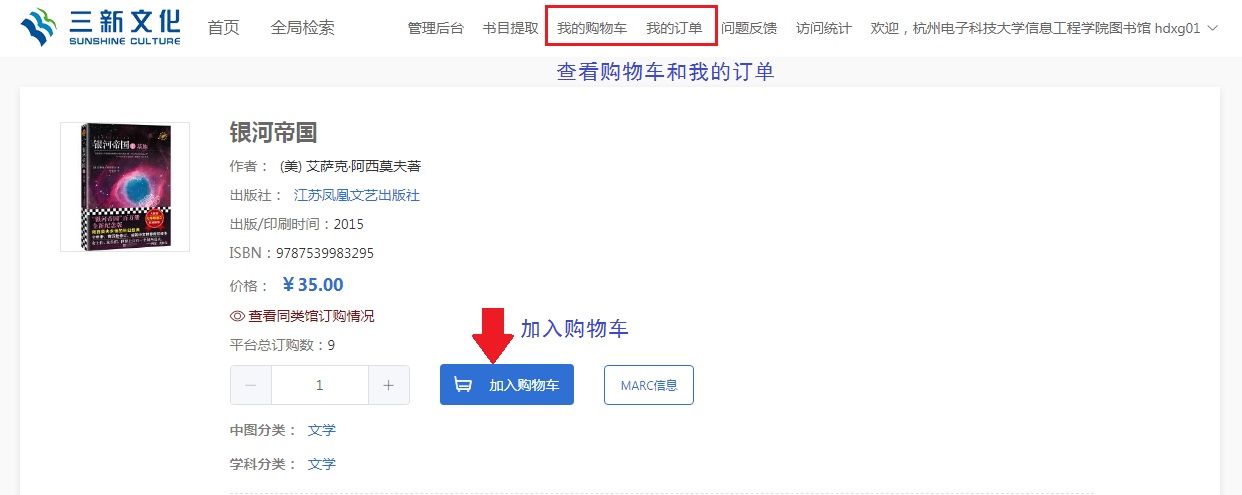Open 我的购物车 shopping cart page

pyautogui.click(x=592, y=28)
